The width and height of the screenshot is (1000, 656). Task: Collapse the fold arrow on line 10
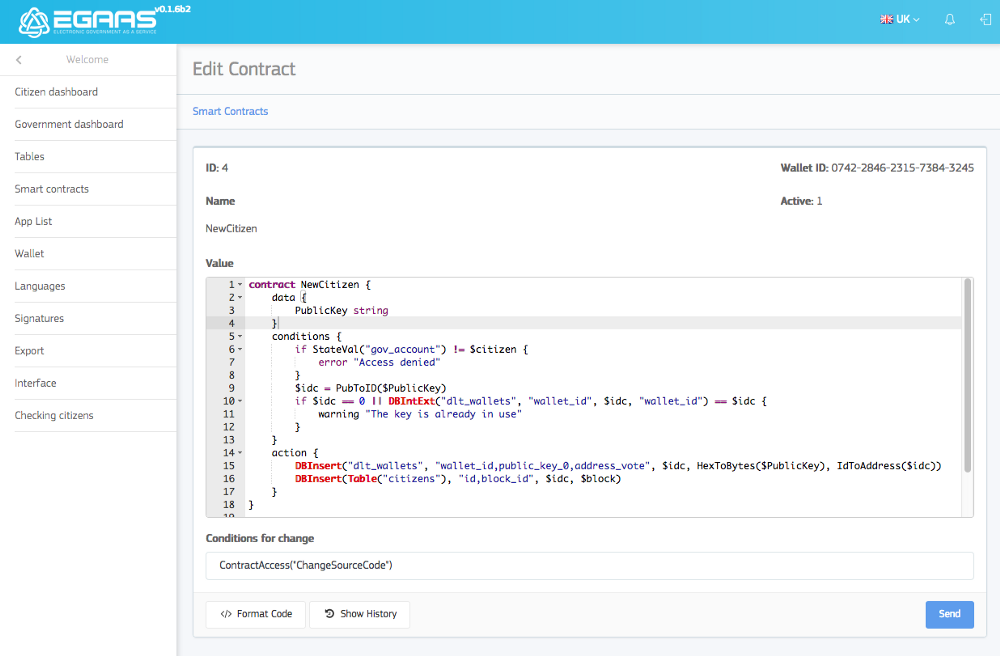click(240, 401)
